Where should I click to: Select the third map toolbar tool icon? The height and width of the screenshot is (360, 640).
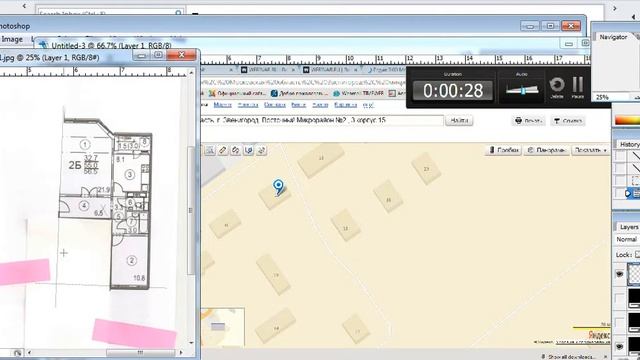[x=236, y=150]
